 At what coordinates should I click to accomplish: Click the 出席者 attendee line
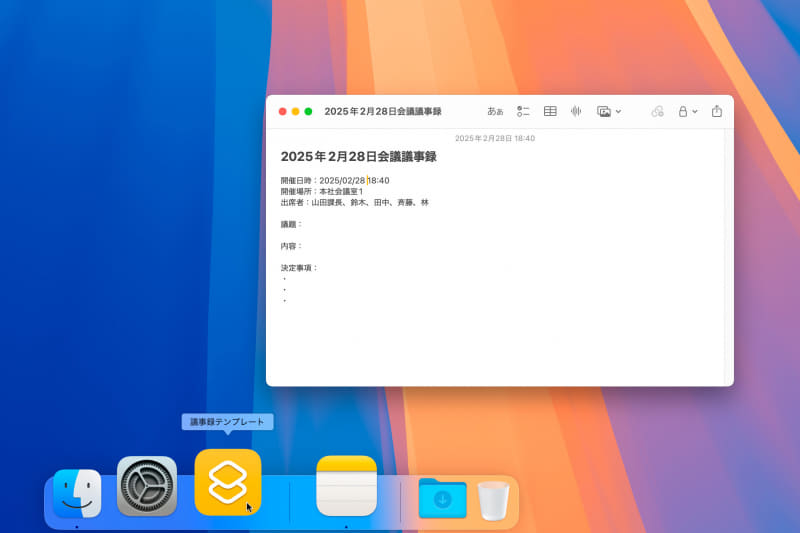pyautogui.click(x=355, y=202)
